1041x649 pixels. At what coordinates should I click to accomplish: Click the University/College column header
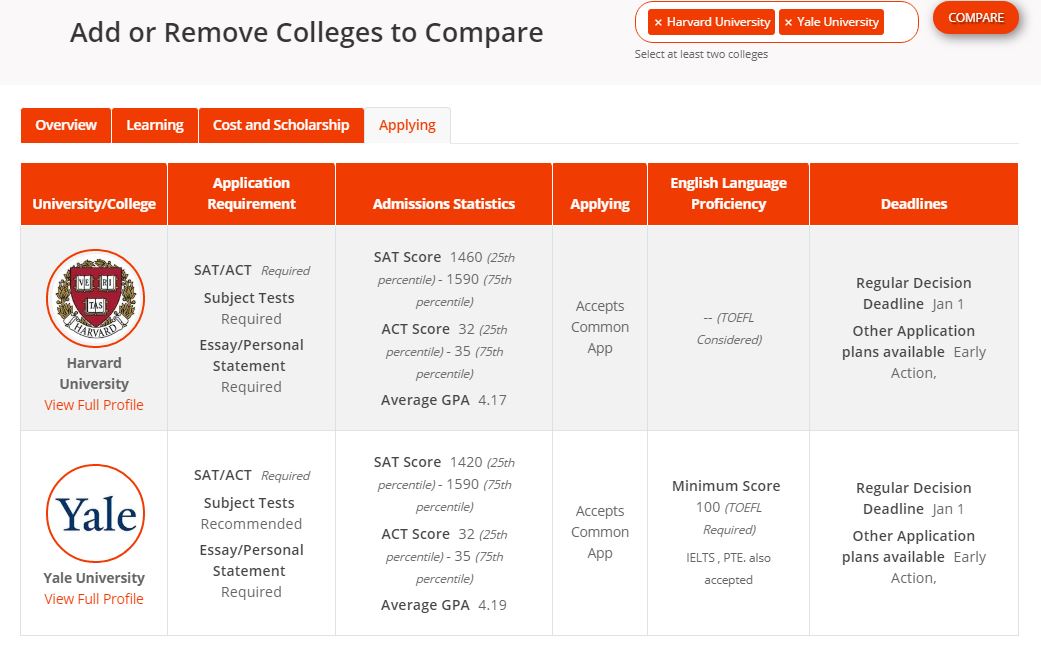coord(94,204)
